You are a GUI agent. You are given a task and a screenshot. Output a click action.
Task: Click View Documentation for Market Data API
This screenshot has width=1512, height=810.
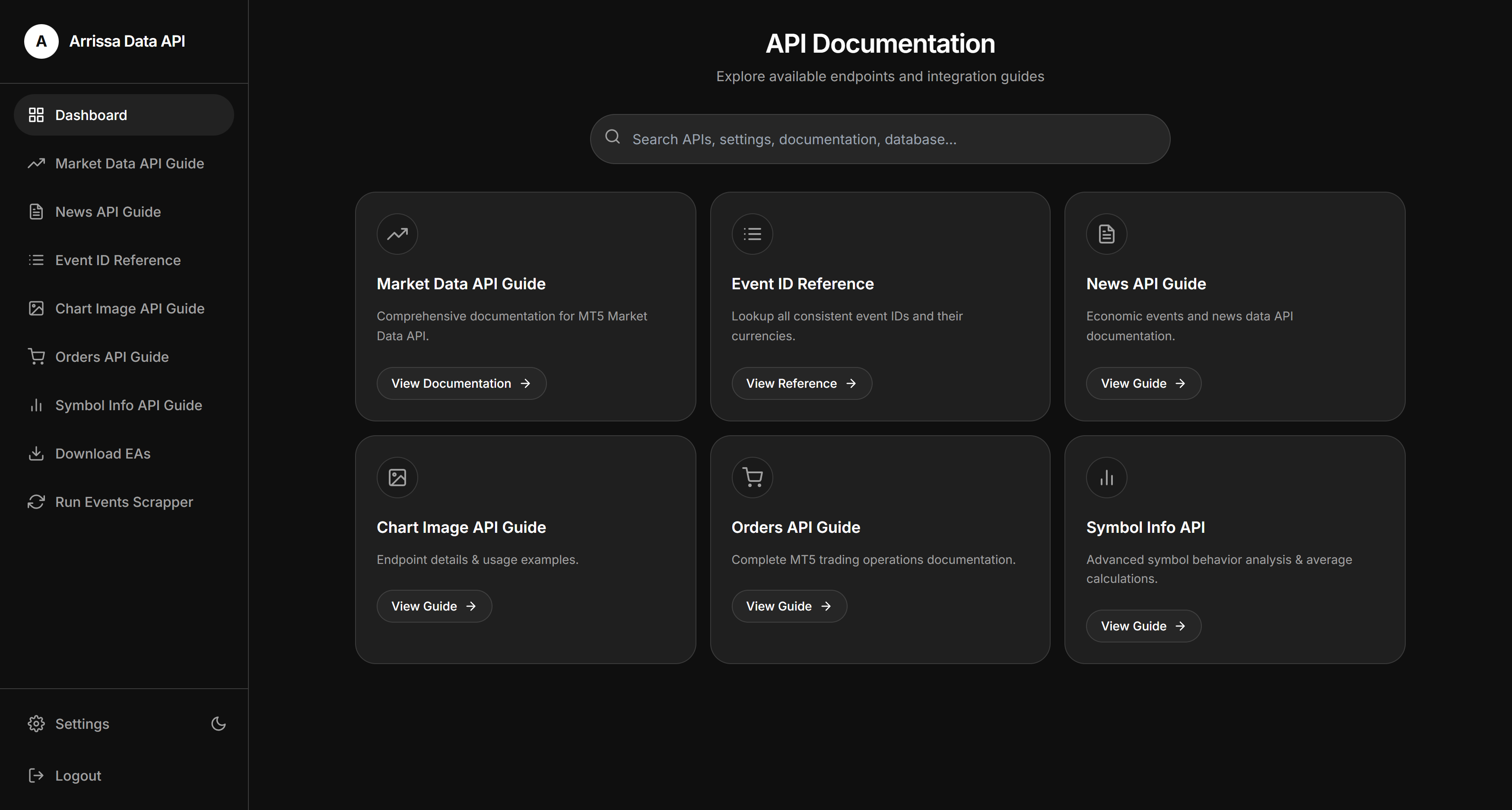click(461, 383)
